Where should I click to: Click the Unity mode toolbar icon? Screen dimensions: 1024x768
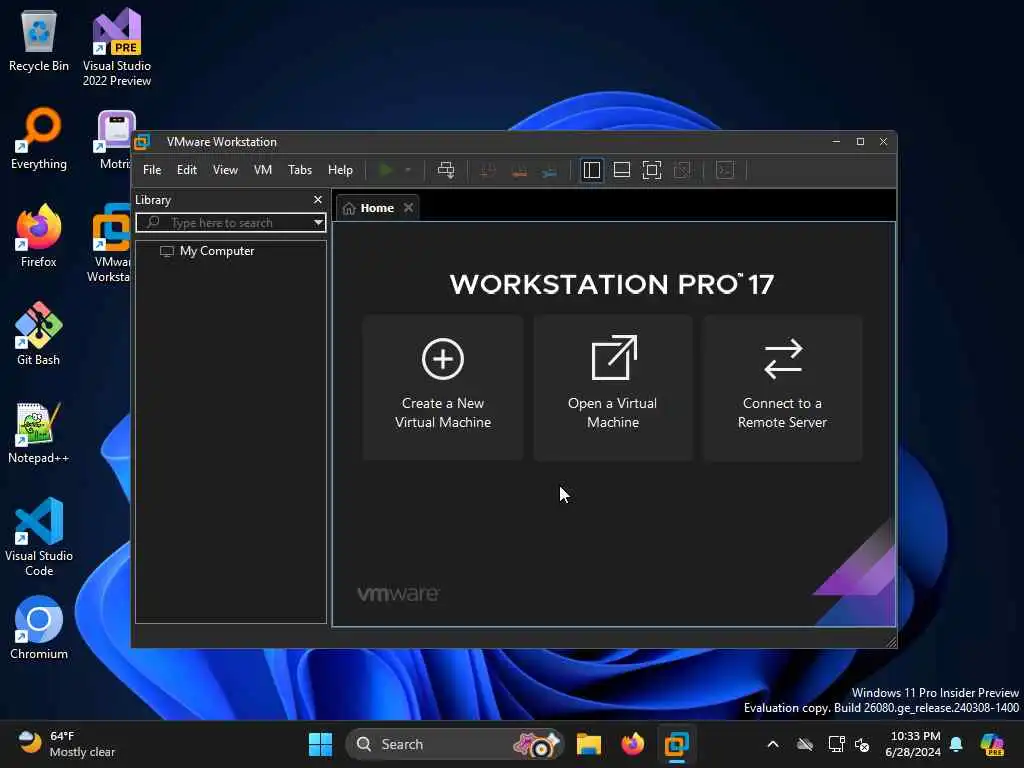click(682, 170)
